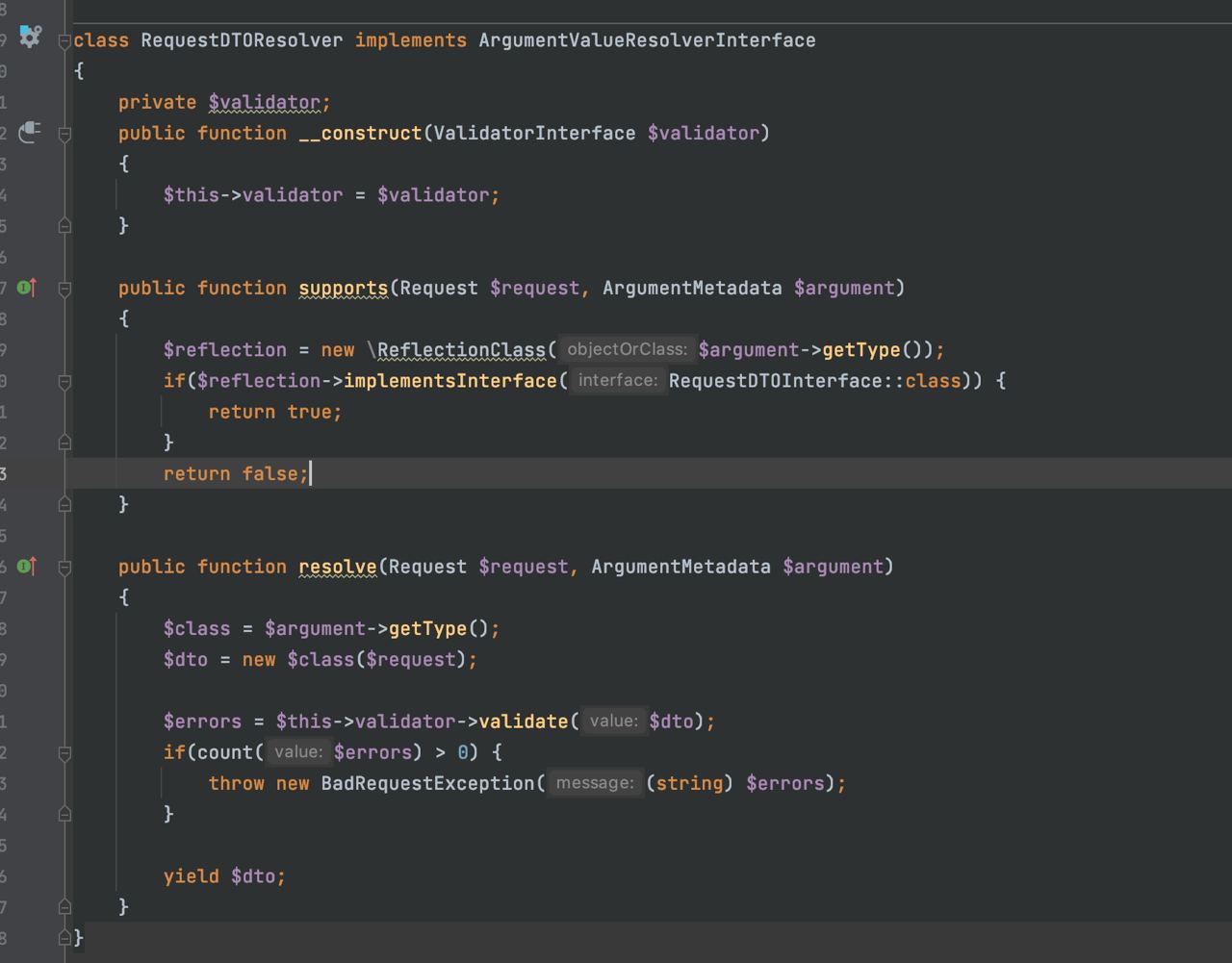Click the (string) cast

pos(689,783)
